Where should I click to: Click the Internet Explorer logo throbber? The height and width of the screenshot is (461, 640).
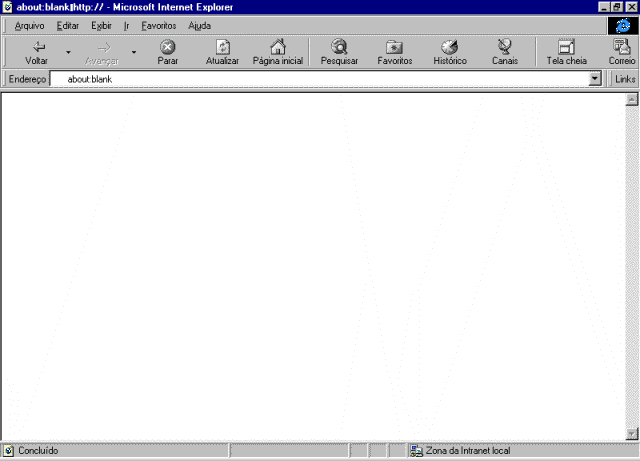pyautogui.click(x=623, y=26)
